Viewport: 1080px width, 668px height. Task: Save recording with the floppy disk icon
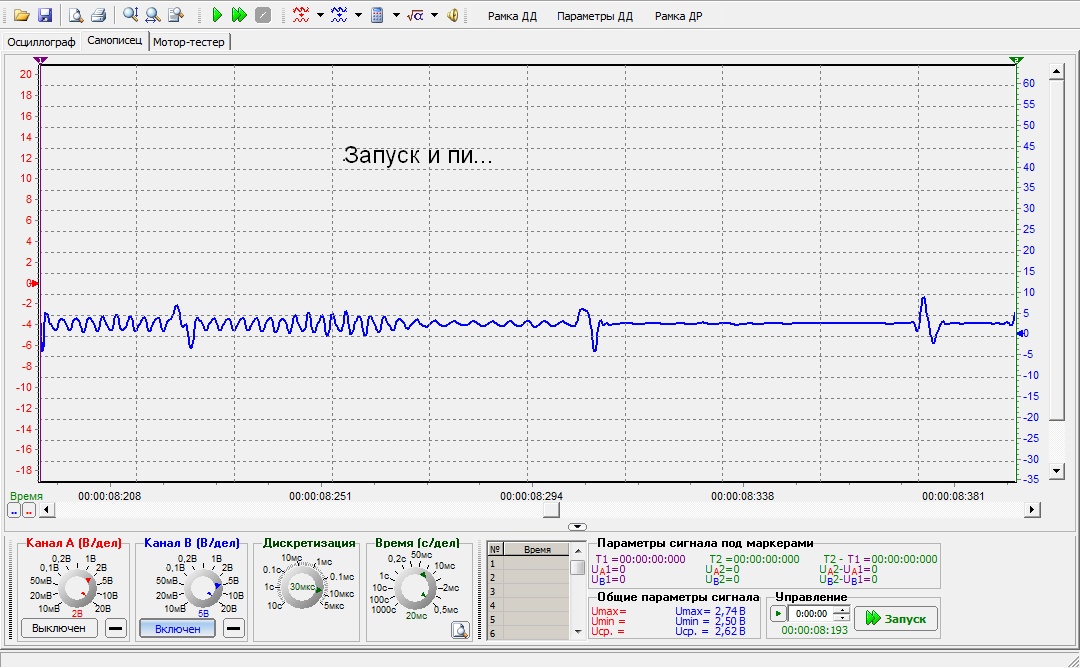coord(44,15)
